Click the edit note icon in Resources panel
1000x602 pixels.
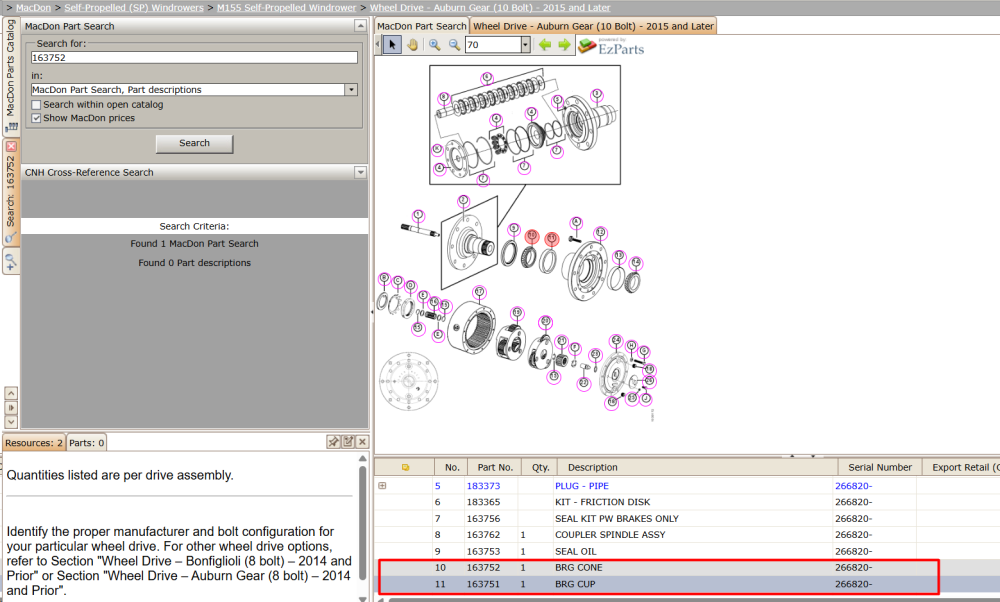(x=348, y=442)
